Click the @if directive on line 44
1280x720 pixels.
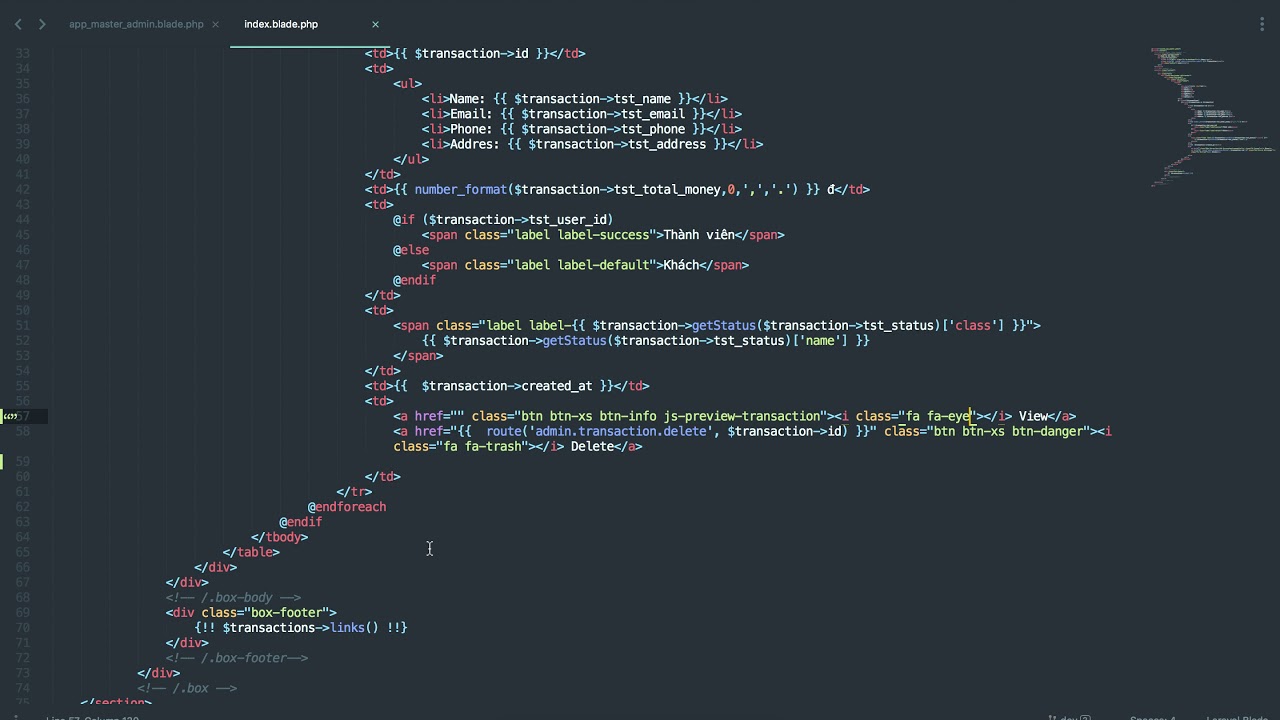404,219
